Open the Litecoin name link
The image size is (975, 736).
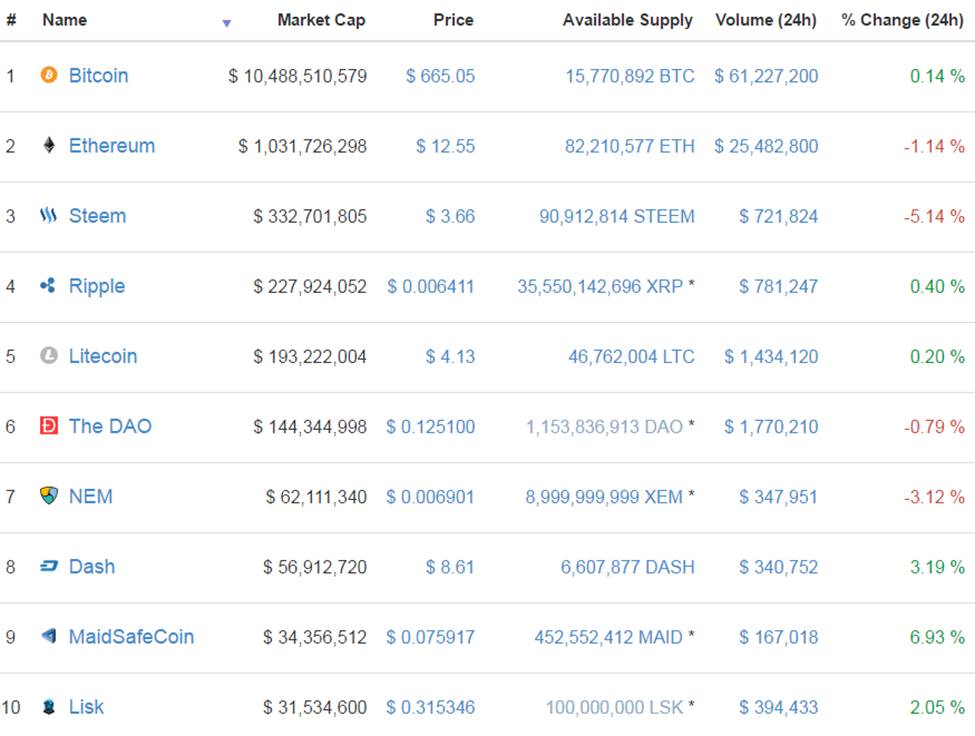(x=103, y=356)
